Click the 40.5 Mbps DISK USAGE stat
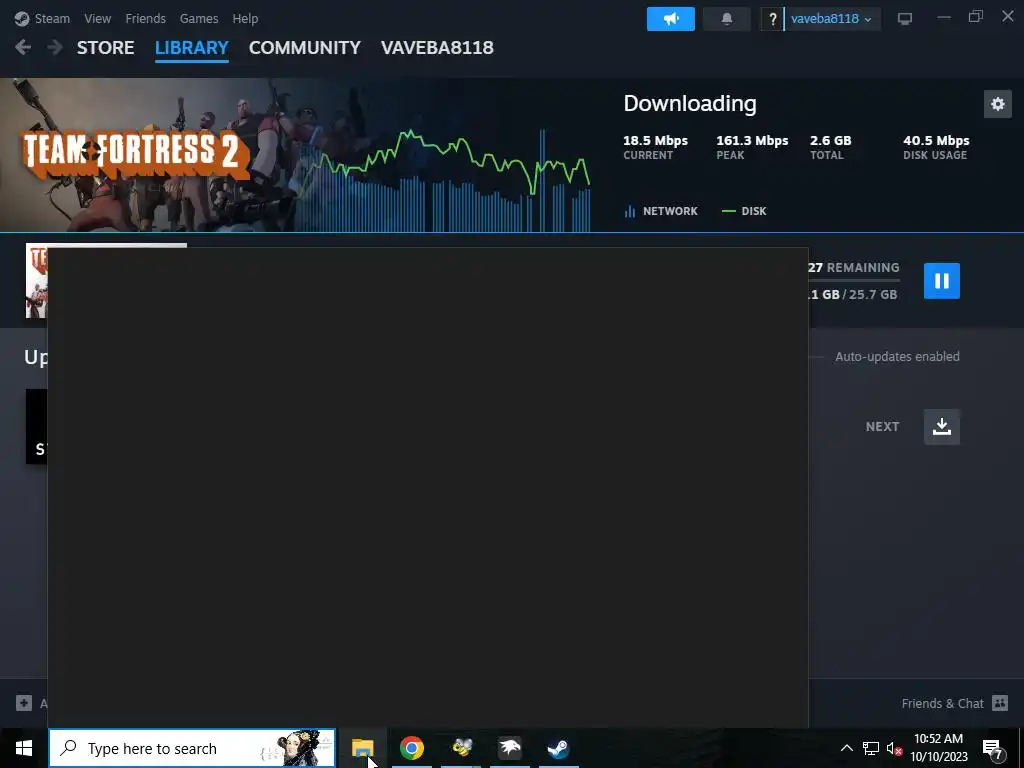The width and height of the screenshot is (1024, 768). click(936, 147)
